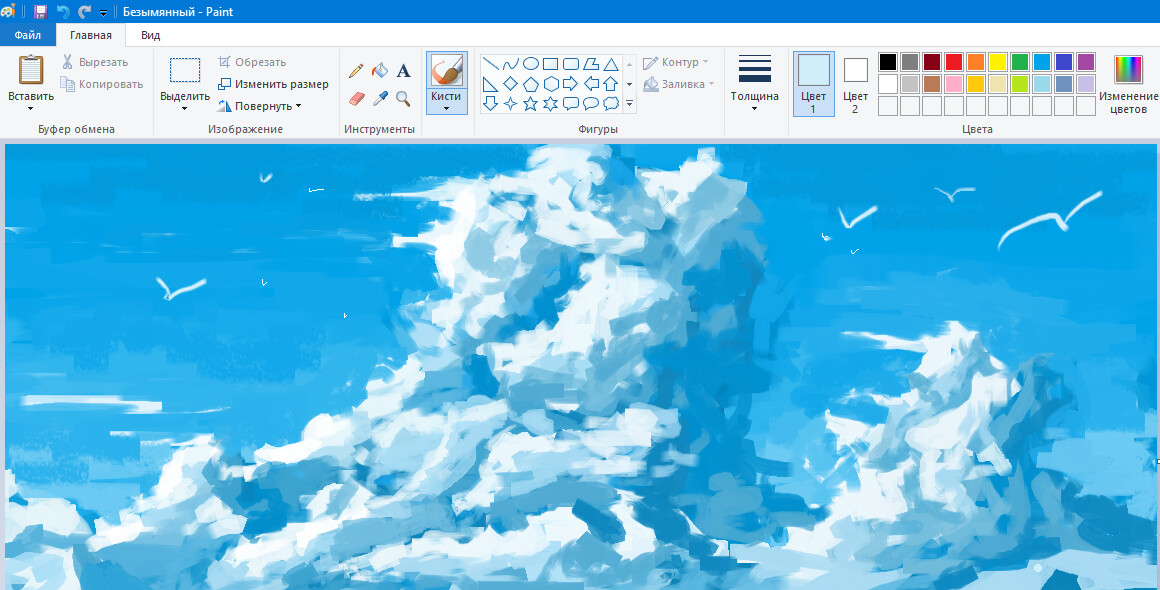This screenshot has height=590, width=1160.
Task: Open the Толщина dropdown
Action: (x=755, y=85)
